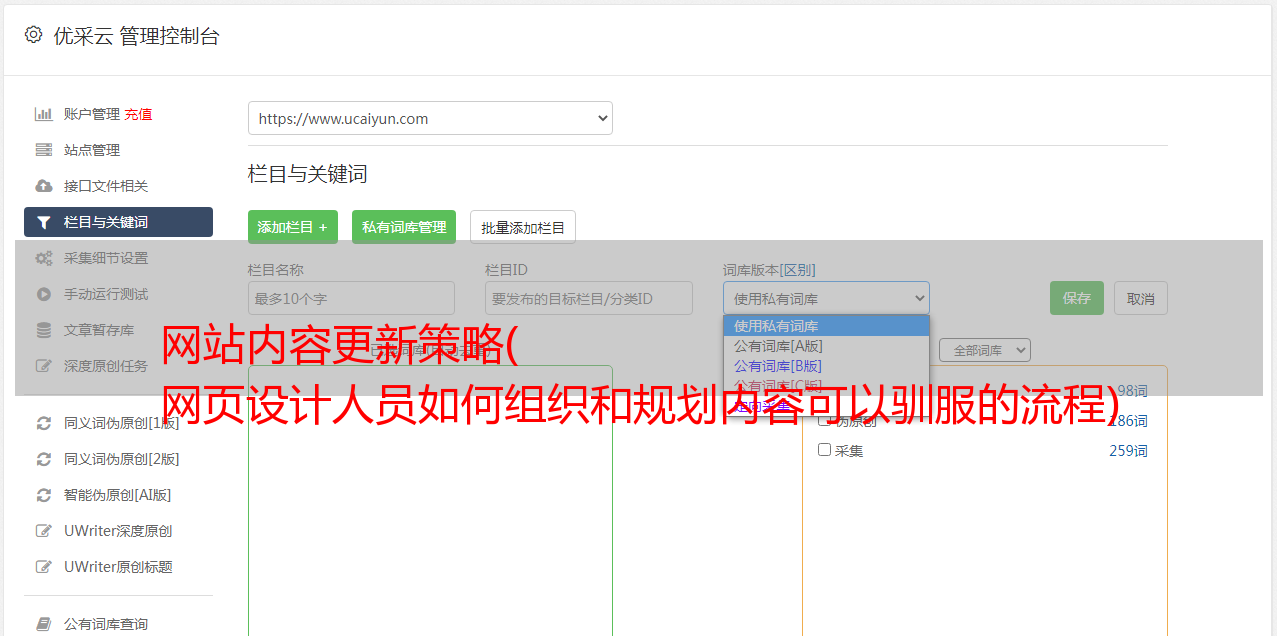1277x636 pixels.
Task: Click the edit icon for 深度原创任务
Action: point(43,366)
